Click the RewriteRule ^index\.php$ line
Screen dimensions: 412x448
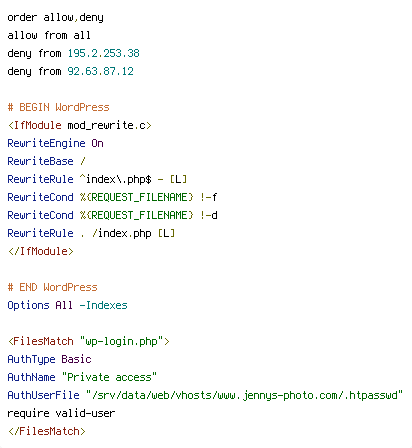[x=97, y=179]
